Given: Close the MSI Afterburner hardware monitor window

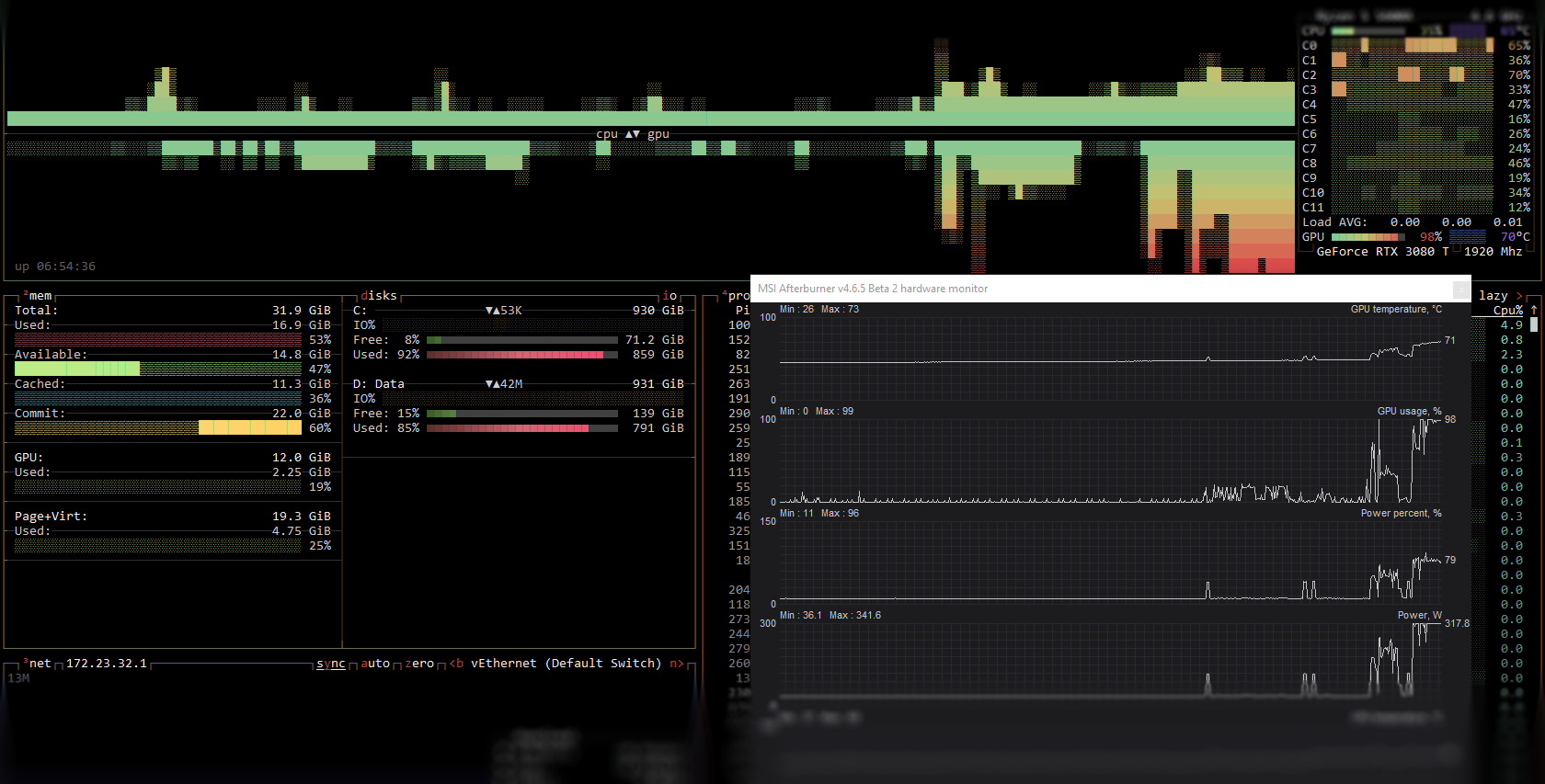Looking at the screenshot, I should coord(1460,289).
